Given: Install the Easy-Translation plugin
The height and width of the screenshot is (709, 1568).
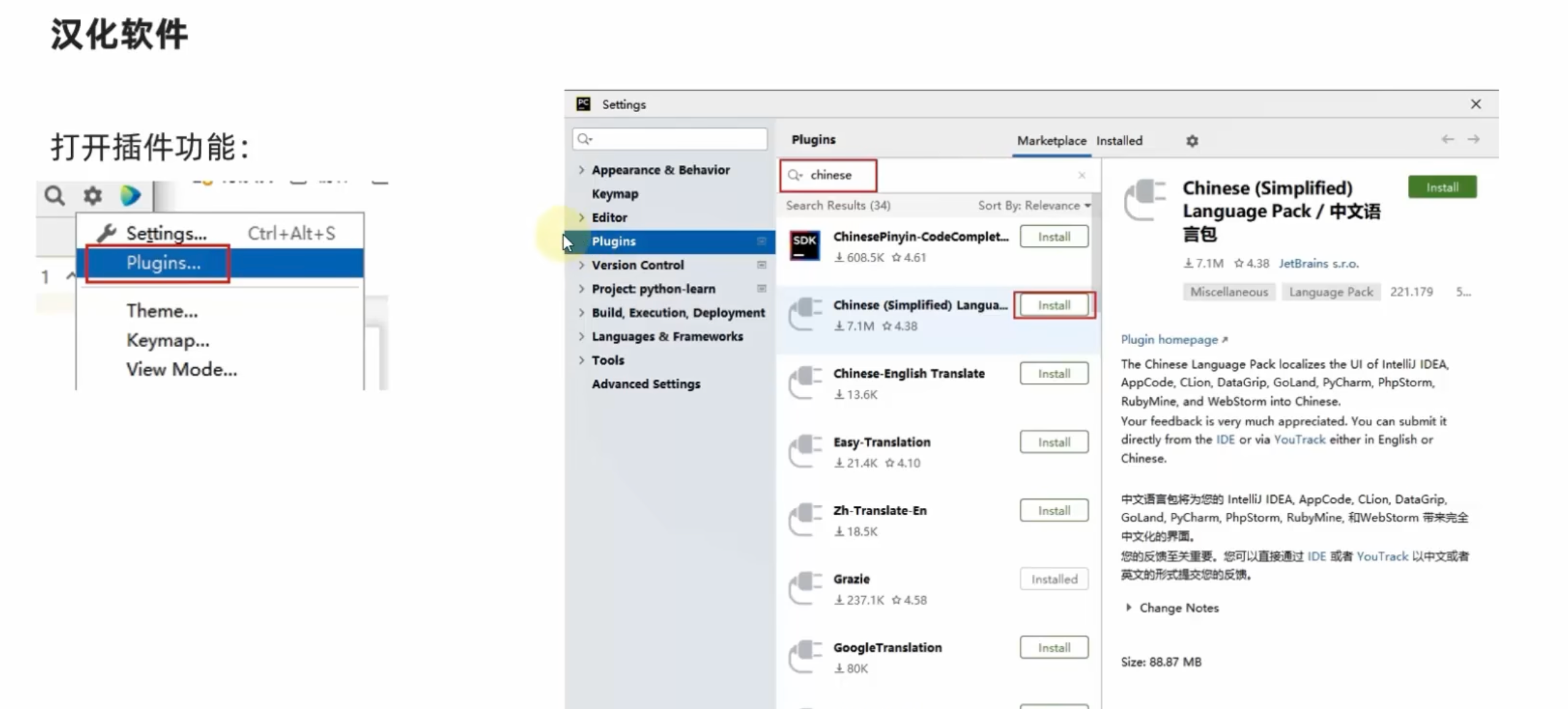Looking at the screenshot, I should click(x=1054, y=442).
